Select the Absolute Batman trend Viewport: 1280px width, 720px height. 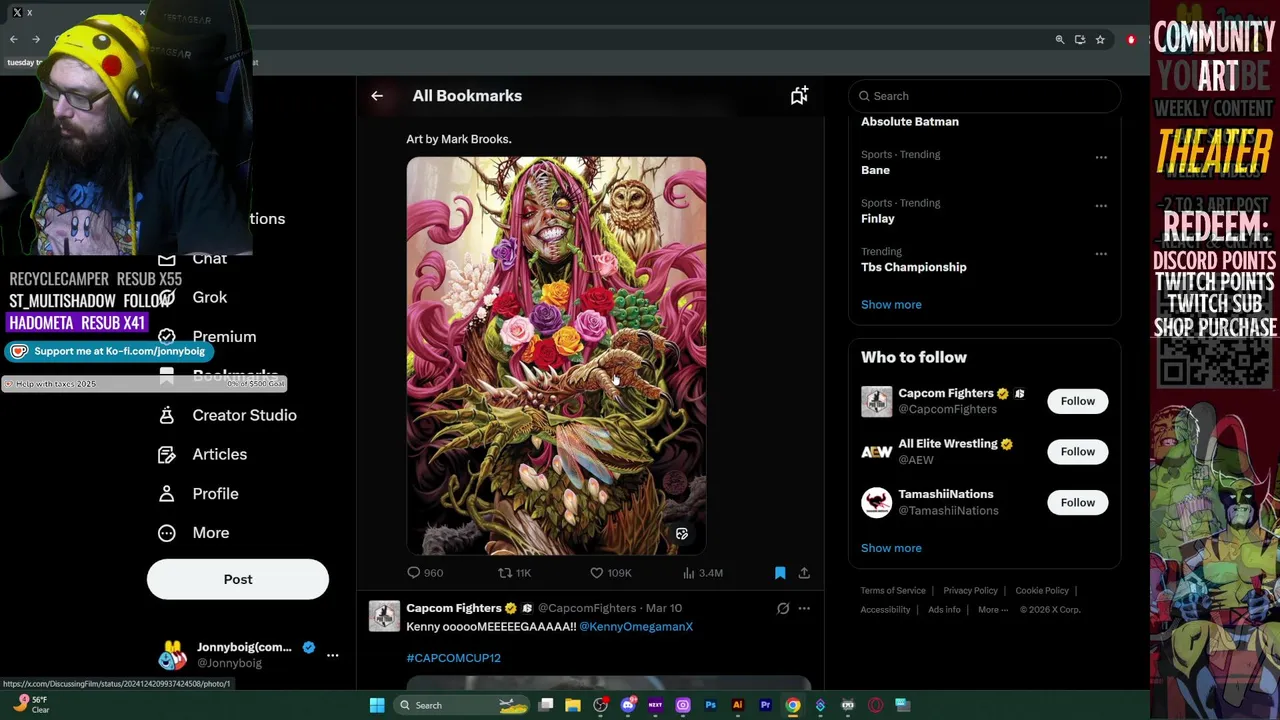[x=910, y=122]
